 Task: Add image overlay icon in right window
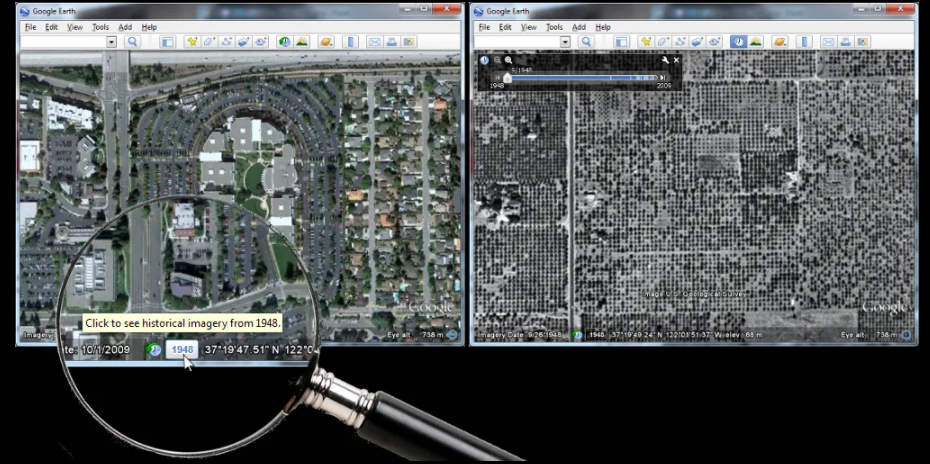coord(697,42)
